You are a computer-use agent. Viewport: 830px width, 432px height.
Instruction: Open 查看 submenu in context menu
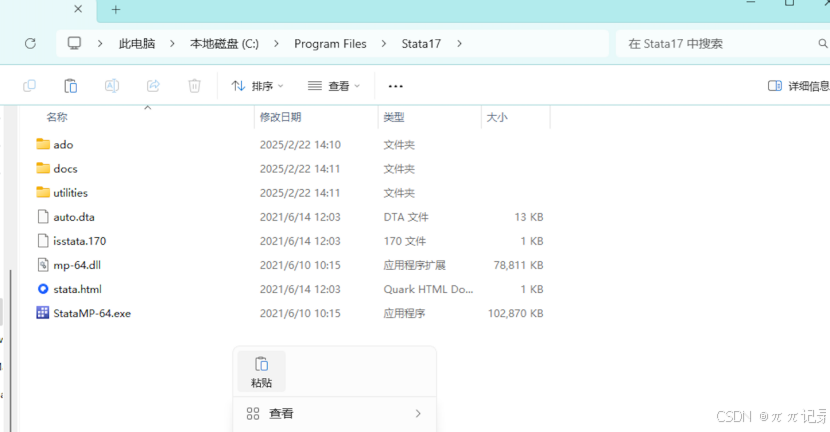[x=335, y=413]
